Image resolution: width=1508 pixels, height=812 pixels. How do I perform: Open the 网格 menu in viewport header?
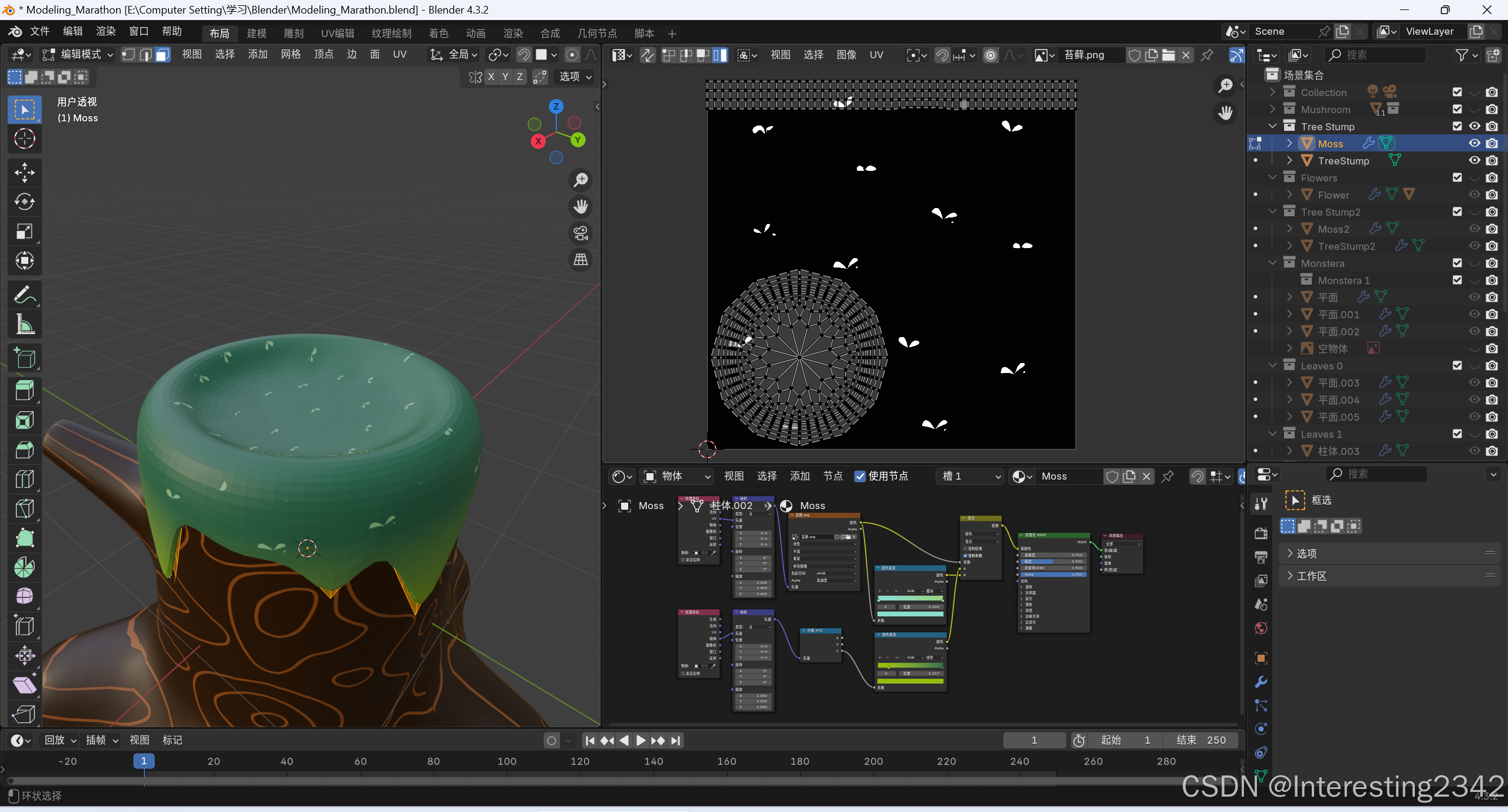(x=291, y=55)
